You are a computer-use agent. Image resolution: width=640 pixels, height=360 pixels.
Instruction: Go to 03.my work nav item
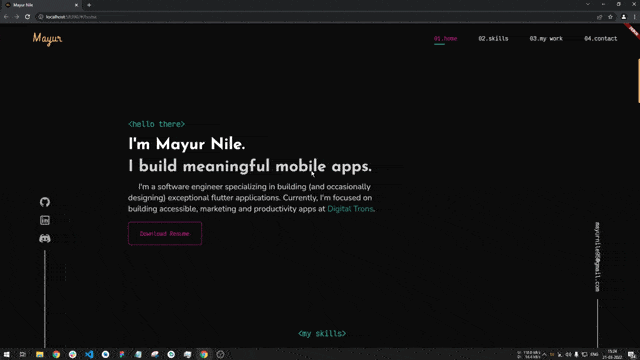click(546, 39)
